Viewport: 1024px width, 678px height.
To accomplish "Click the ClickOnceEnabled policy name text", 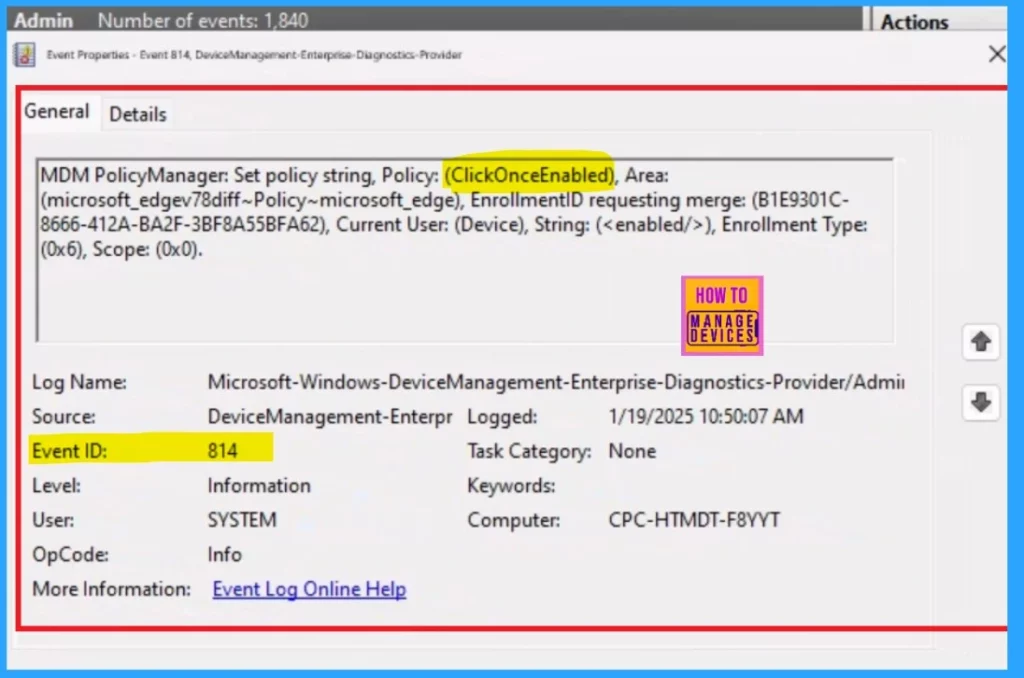I will 530,175.
